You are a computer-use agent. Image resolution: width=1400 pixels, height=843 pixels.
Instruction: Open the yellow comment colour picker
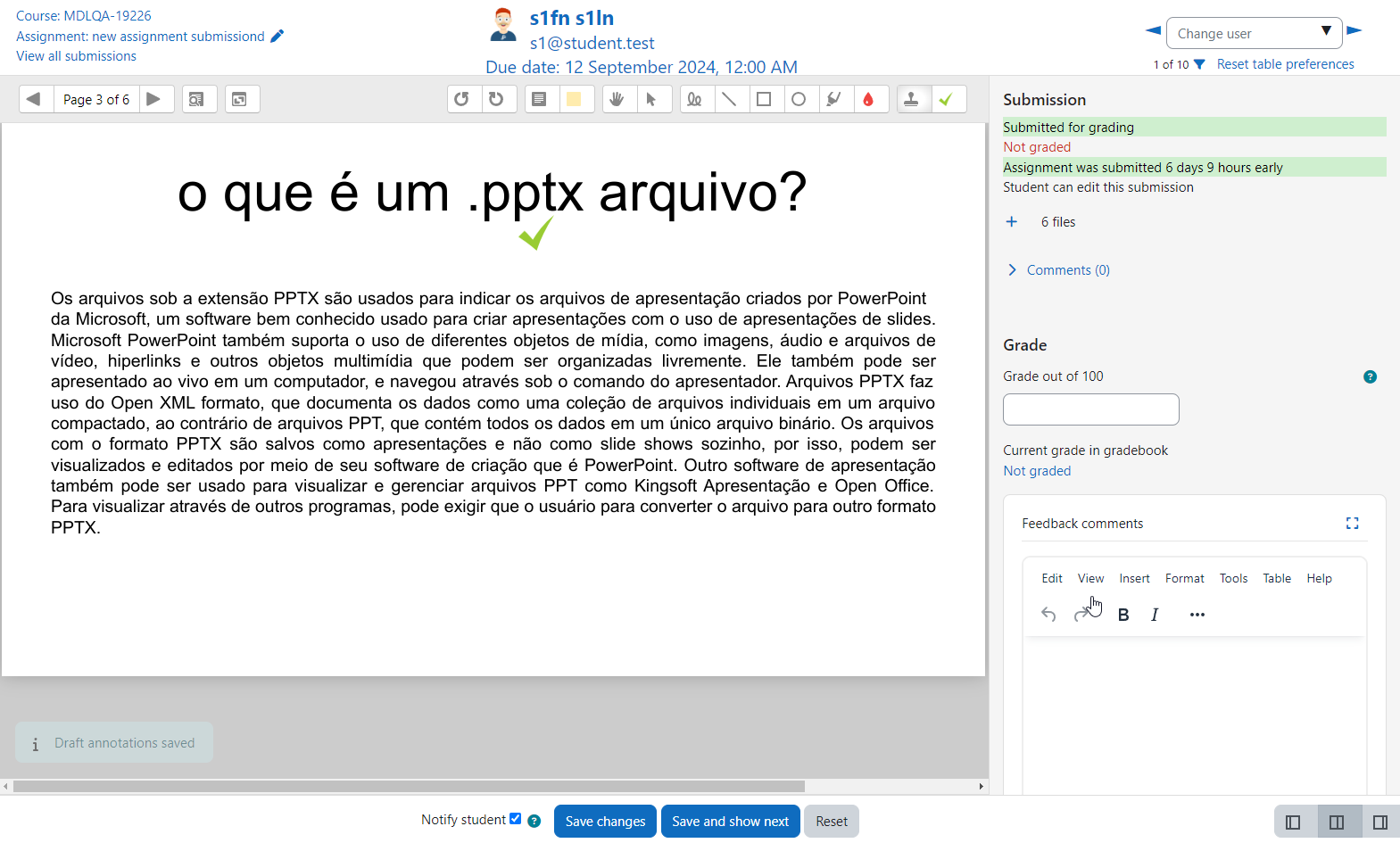[575, 99]
